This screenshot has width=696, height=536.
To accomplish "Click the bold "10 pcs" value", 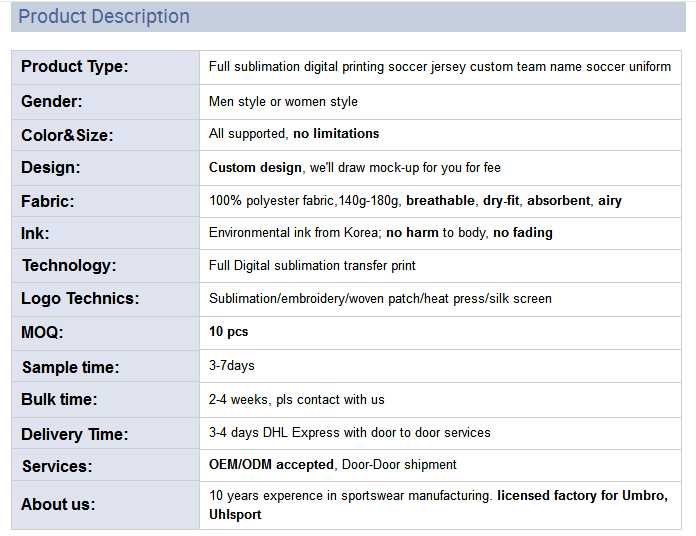I will (228, 331).
